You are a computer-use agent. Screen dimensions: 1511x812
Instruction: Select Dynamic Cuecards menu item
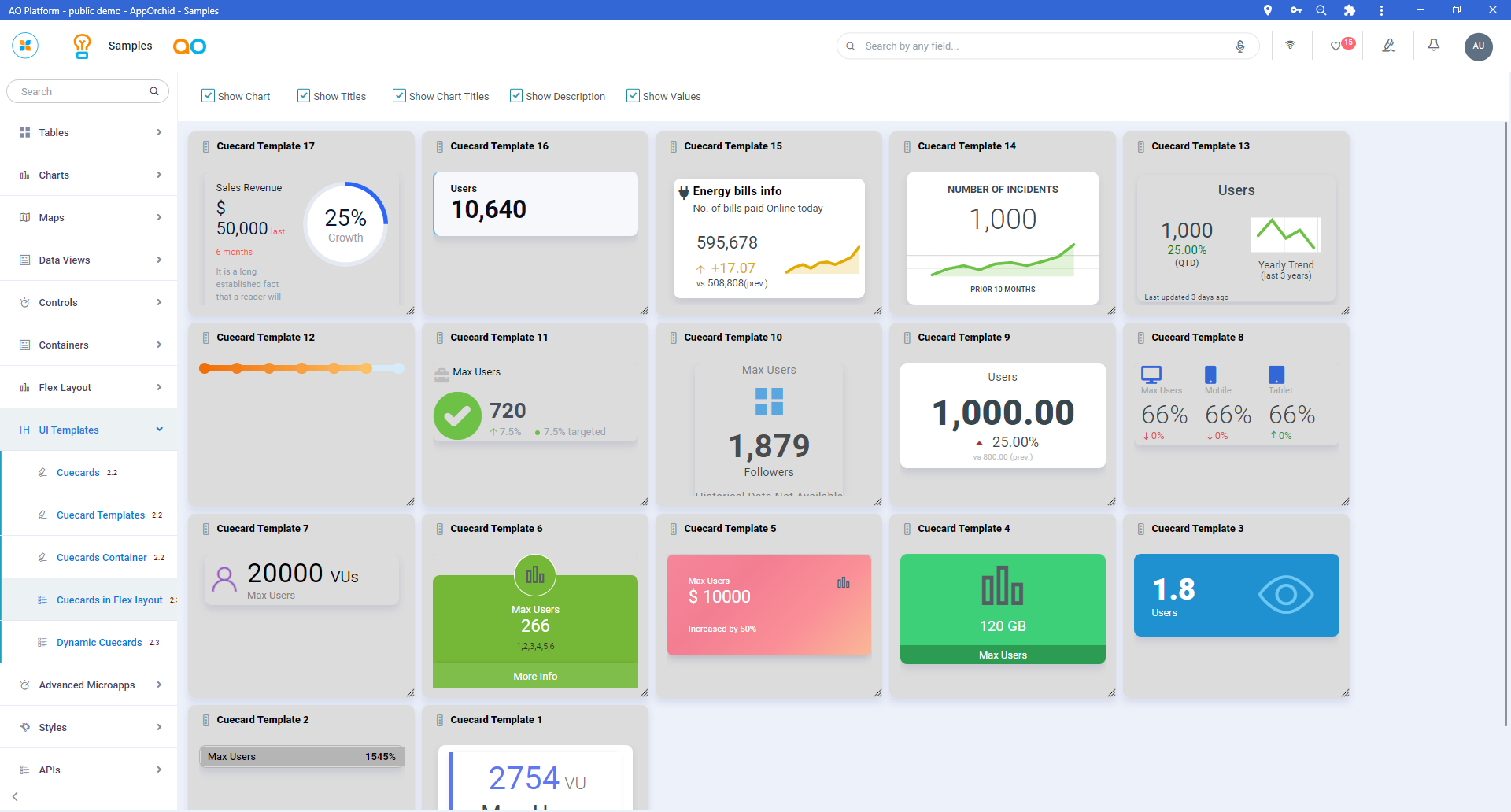point(99,642)
